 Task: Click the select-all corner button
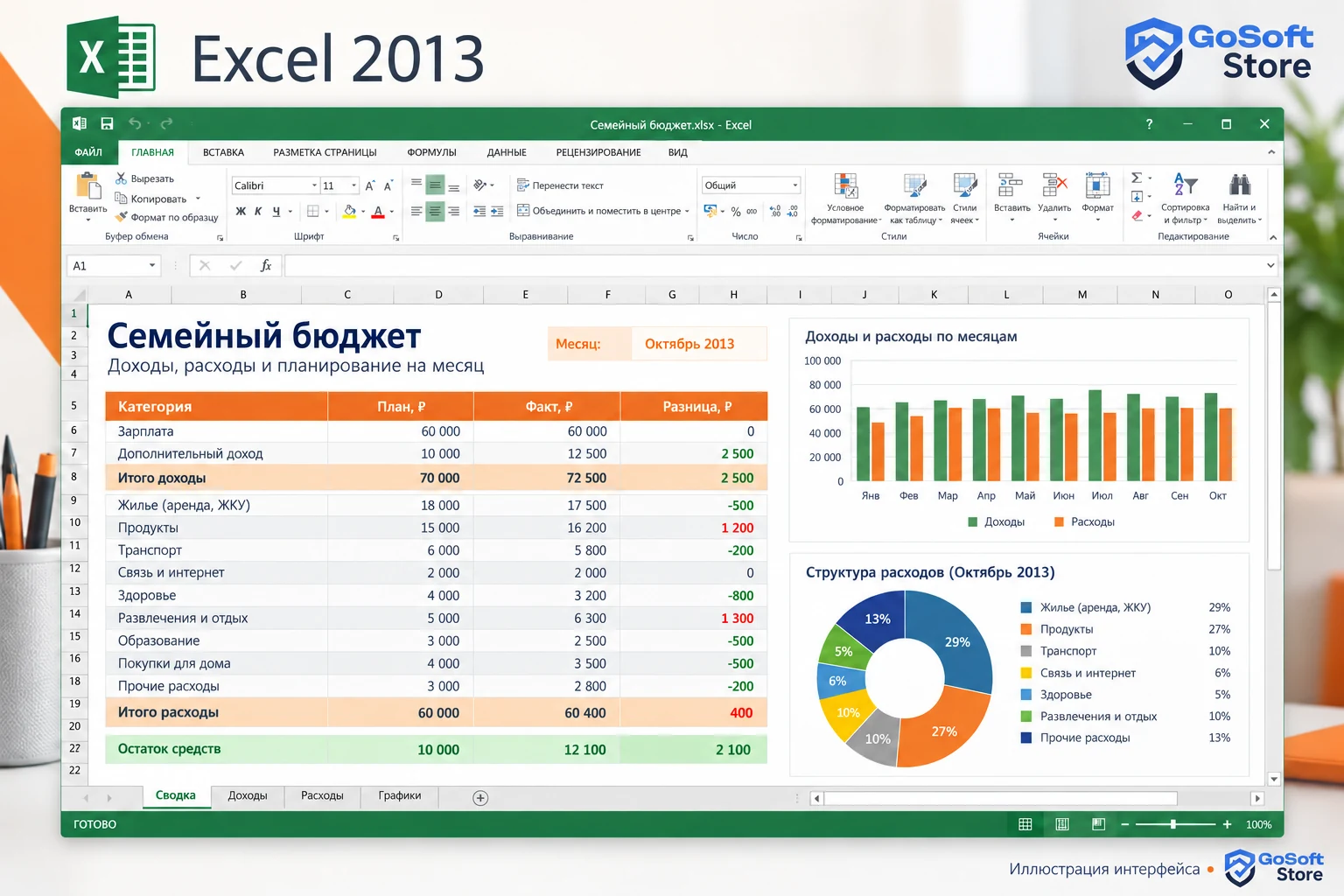78,294
